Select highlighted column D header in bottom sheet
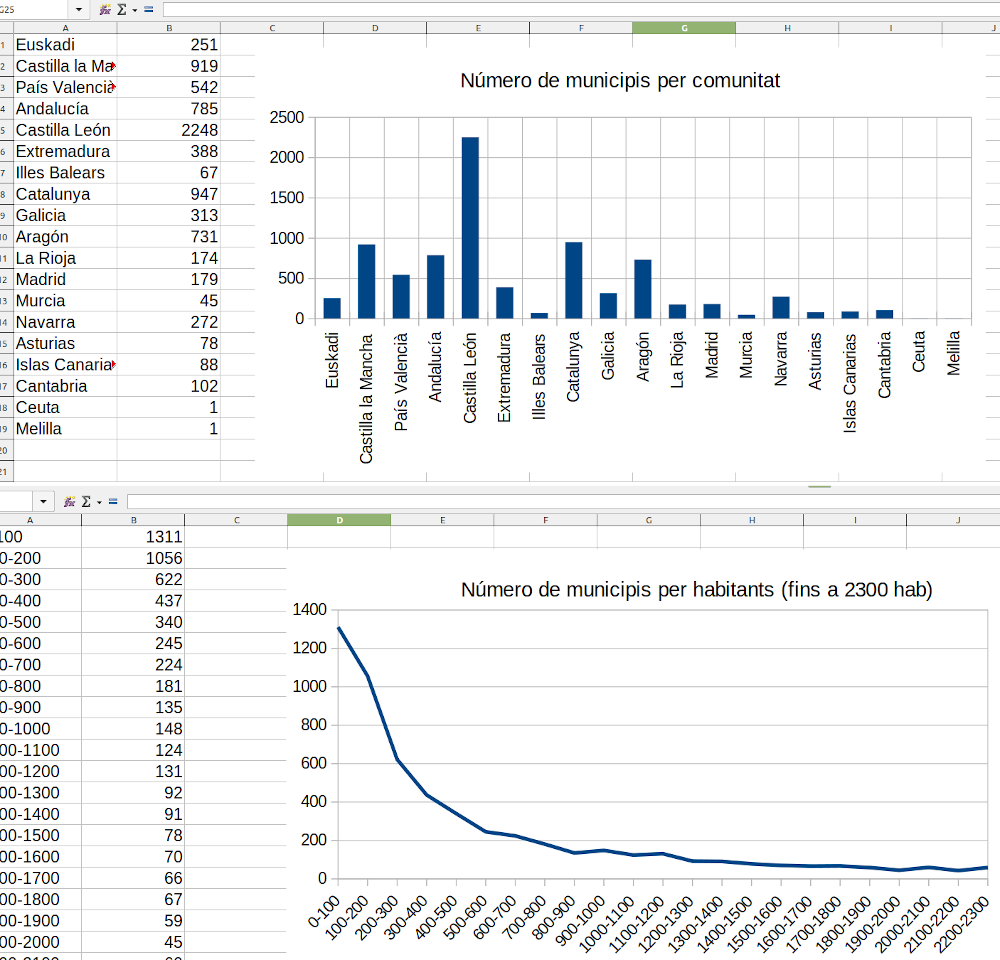The height and width of the screenshot is (960, 1000). coord(339,520)
